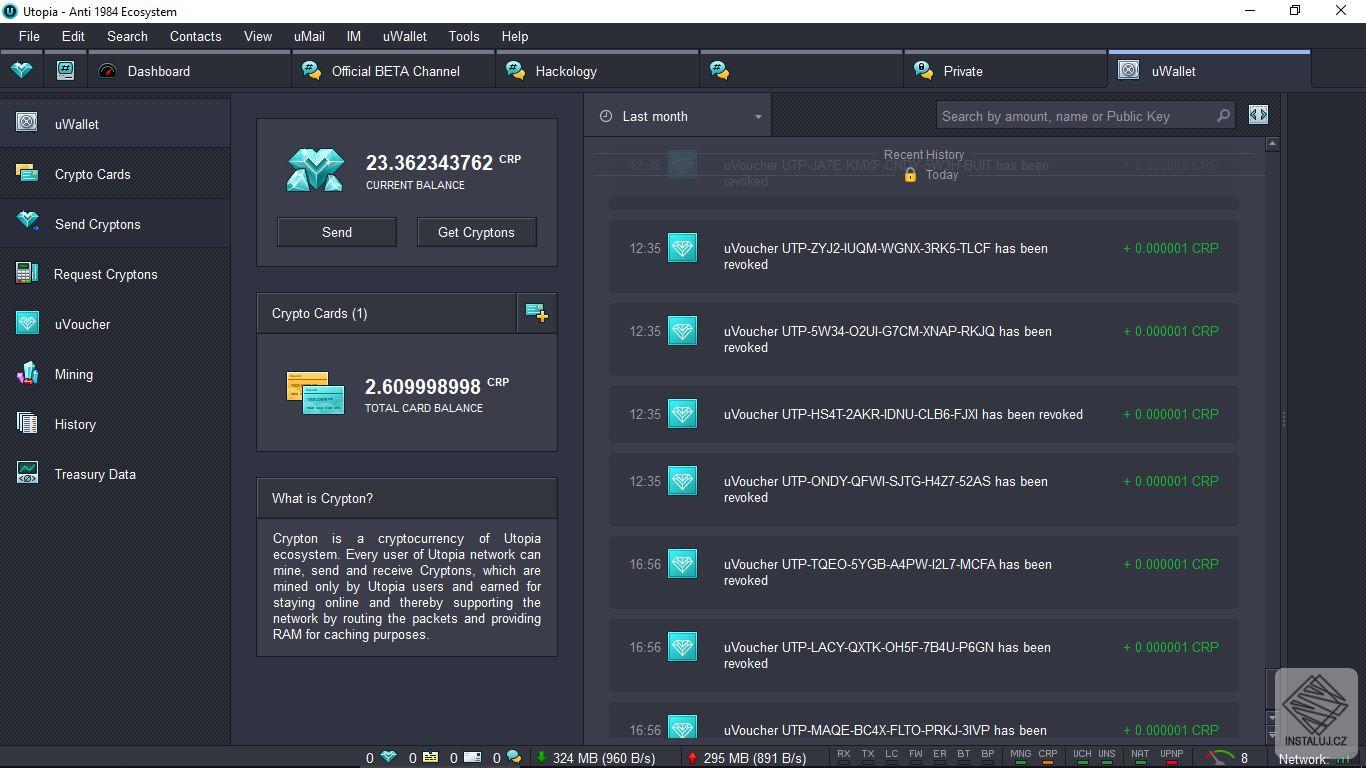Click the Send button
The image size is (1366, 768).
pos(337,232)
